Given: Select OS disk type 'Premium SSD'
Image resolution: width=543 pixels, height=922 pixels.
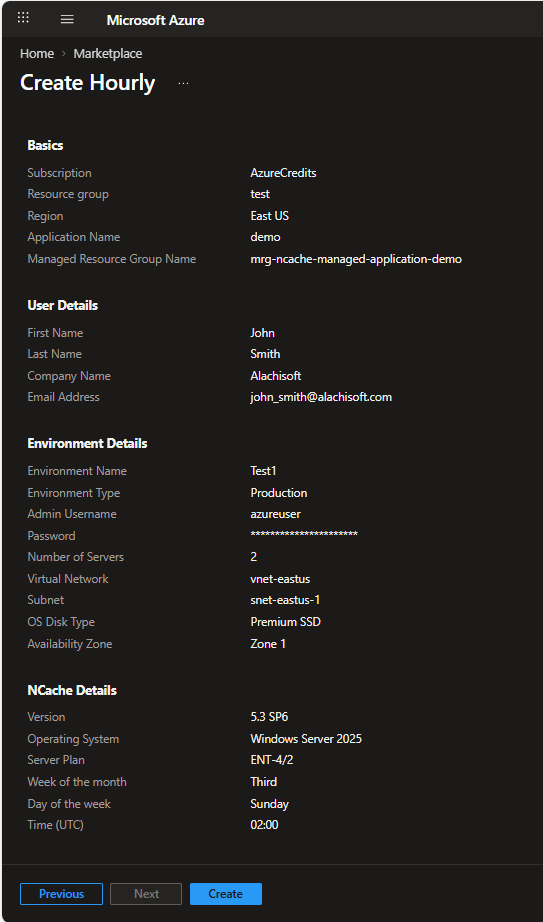Looking at the screenshot, I should (x=285, y=622).
